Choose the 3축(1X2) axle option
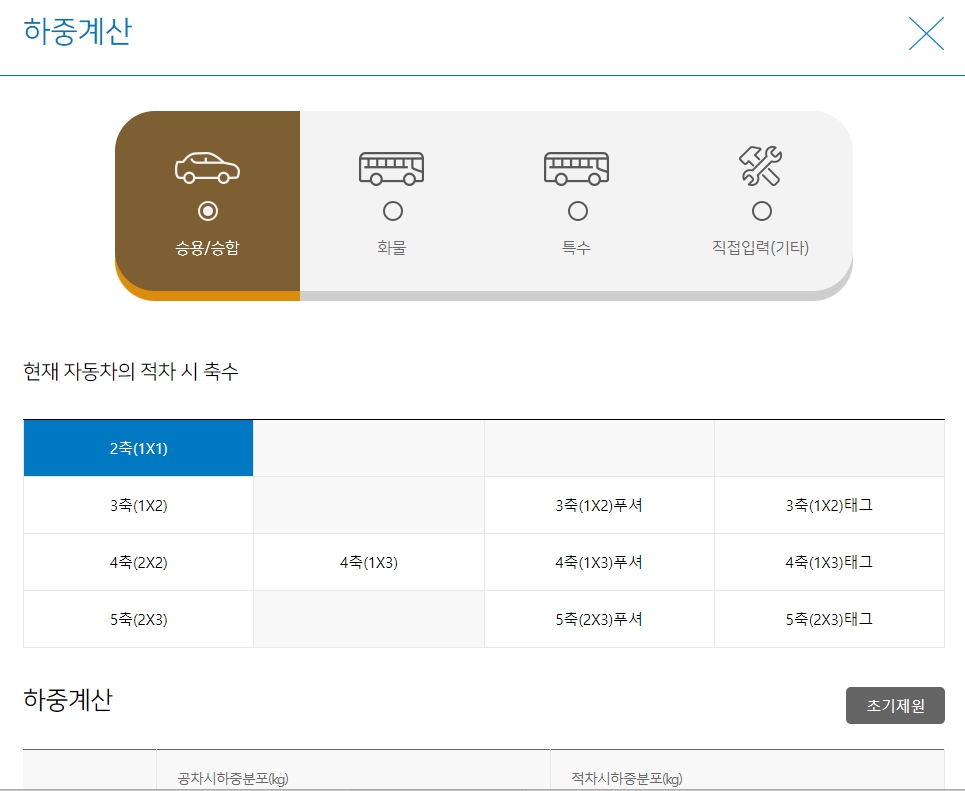 tap(138, 505)
